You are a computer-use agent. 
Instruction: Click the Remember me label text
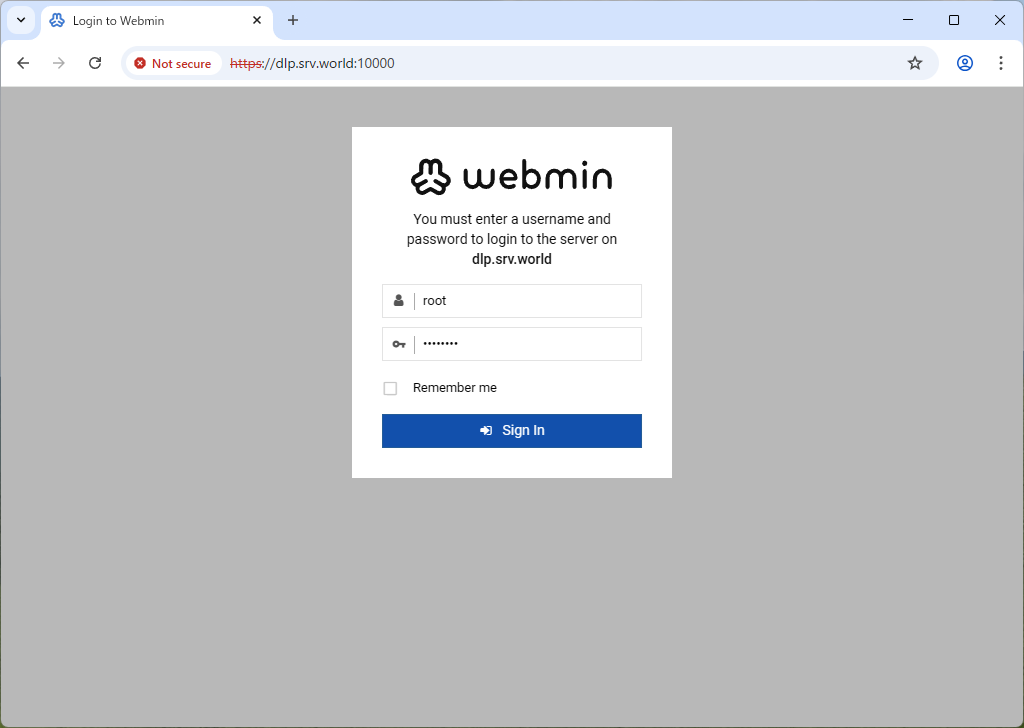(x=454, y=388)
